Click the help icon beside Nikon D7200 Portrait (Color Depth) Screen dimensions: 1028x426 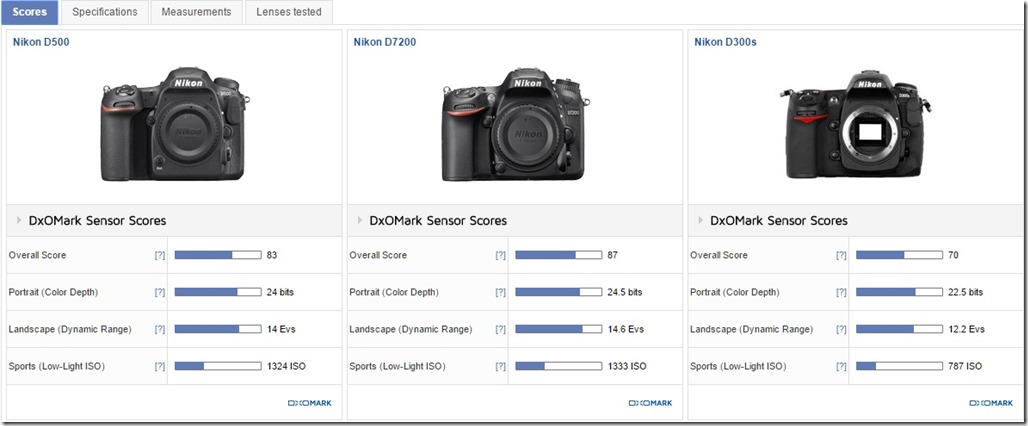coord(500,292)
